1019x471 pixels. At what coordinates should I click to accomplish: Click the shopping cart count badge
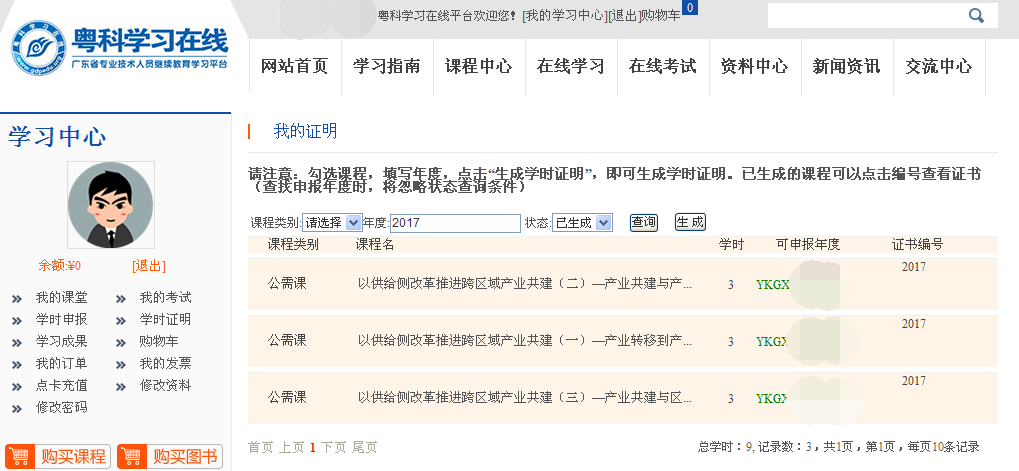pyautogui.click(x=690, y=8)
